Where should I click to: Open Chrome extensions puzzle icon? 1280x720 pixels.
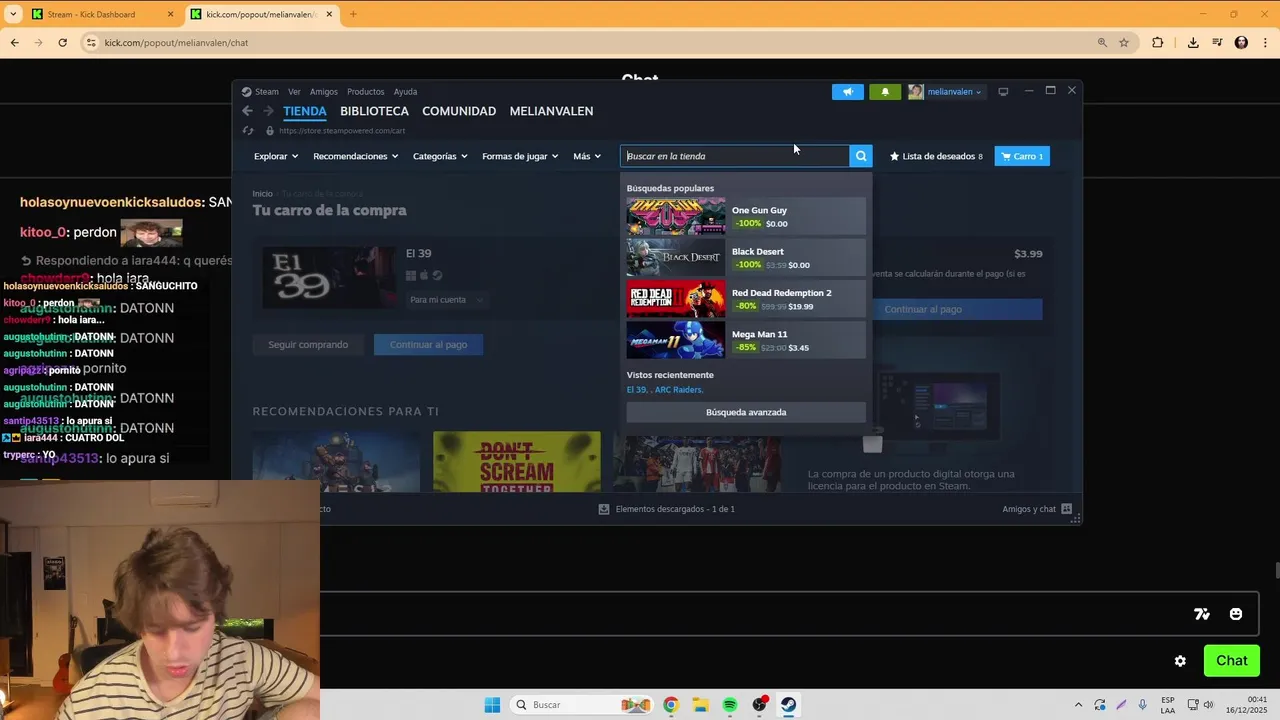pyautogui.click(x=1158, y=43)
